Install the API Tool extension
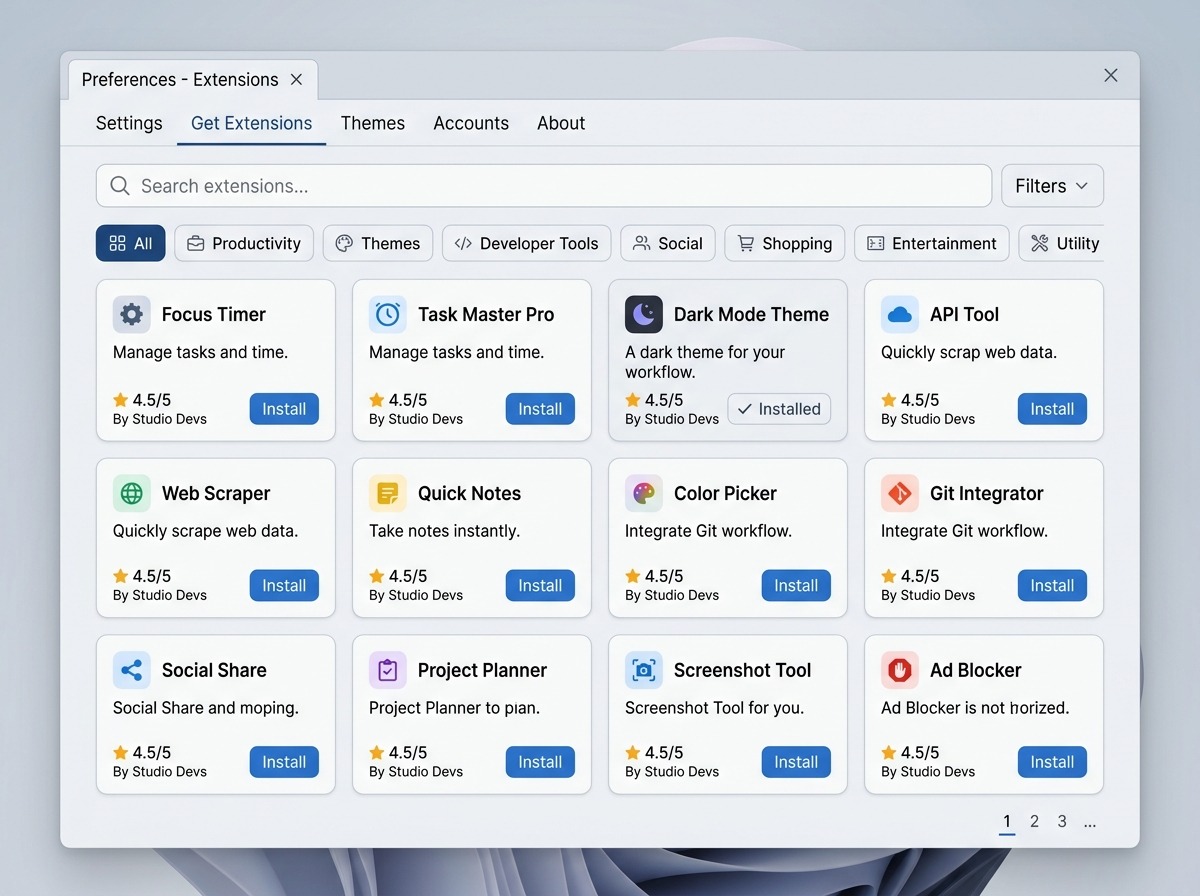Viewport: 1200px width, 896px height. coord(1052,409)
